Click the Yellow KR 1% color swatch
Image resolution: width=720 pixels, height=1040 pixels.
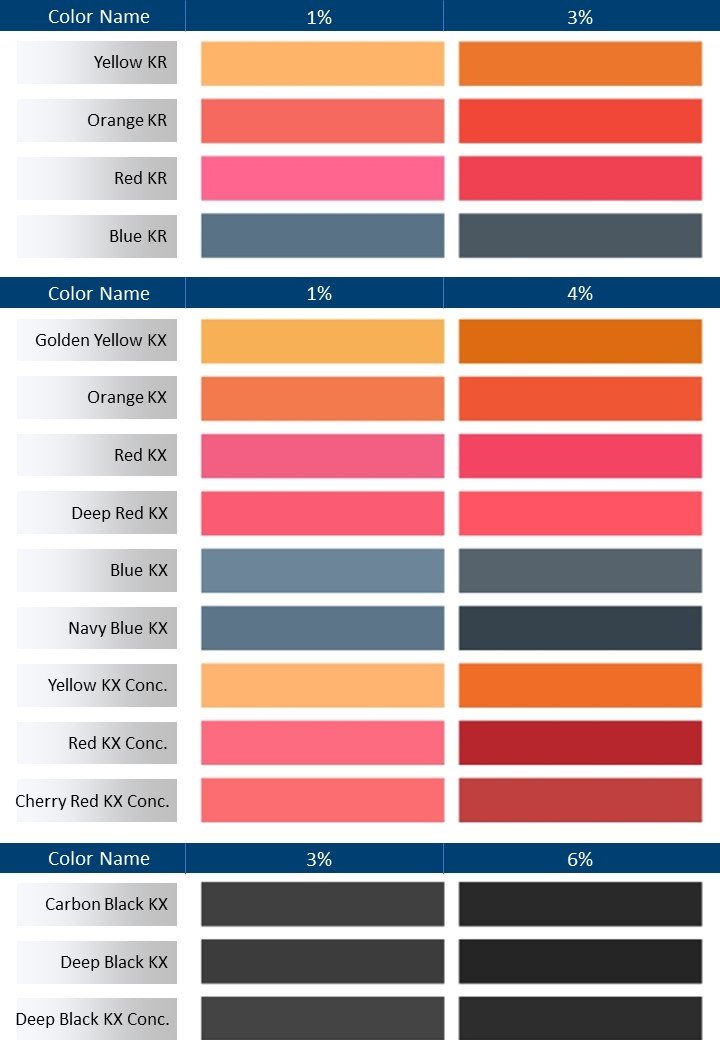[x=322, y=63]
